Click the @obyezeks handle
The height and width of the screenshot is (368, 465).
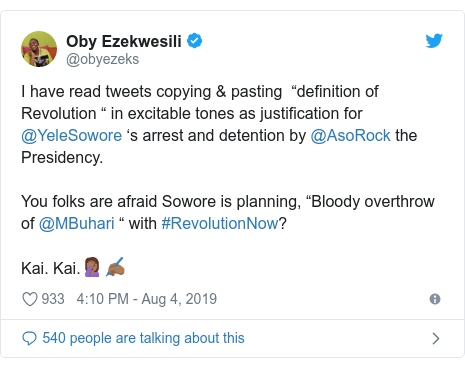[102, 59]
